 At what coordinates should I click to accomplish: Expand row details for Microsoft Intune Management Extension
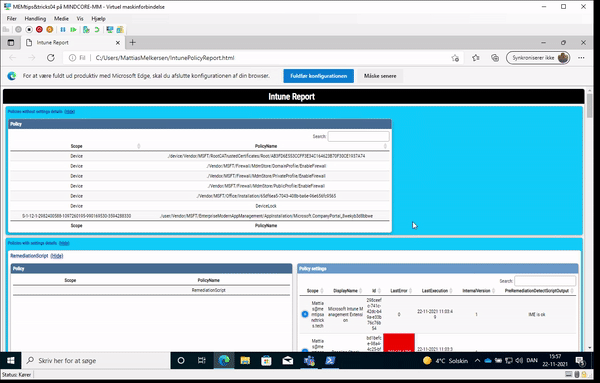[305, 314]
